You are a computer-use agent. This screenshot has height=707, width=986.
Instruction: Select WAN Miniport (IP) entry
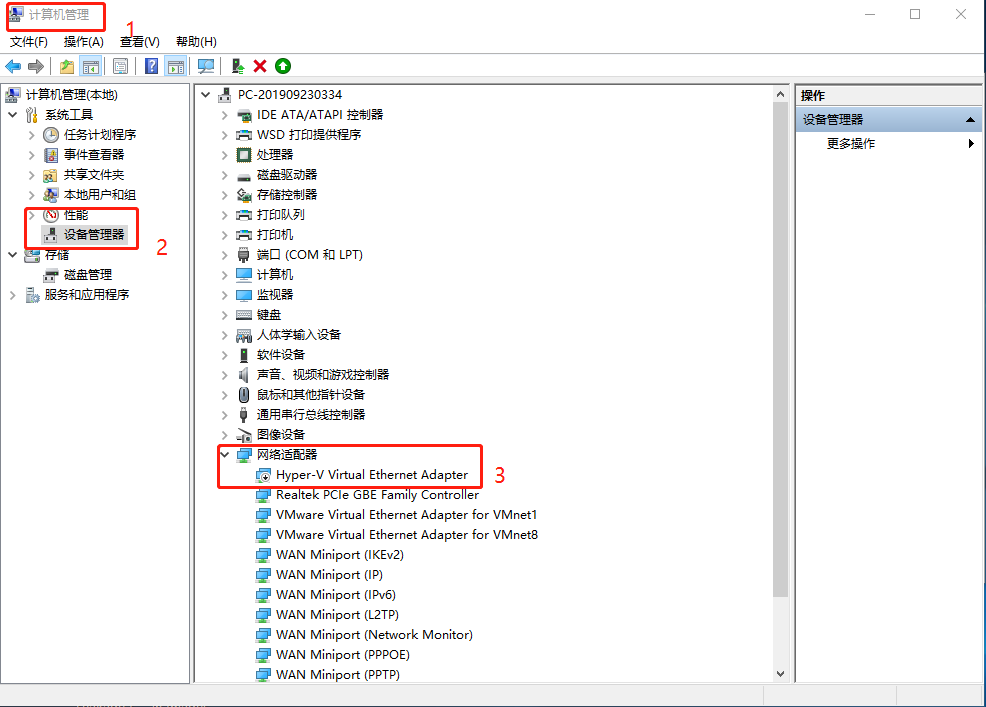click(x=329, y=575)
